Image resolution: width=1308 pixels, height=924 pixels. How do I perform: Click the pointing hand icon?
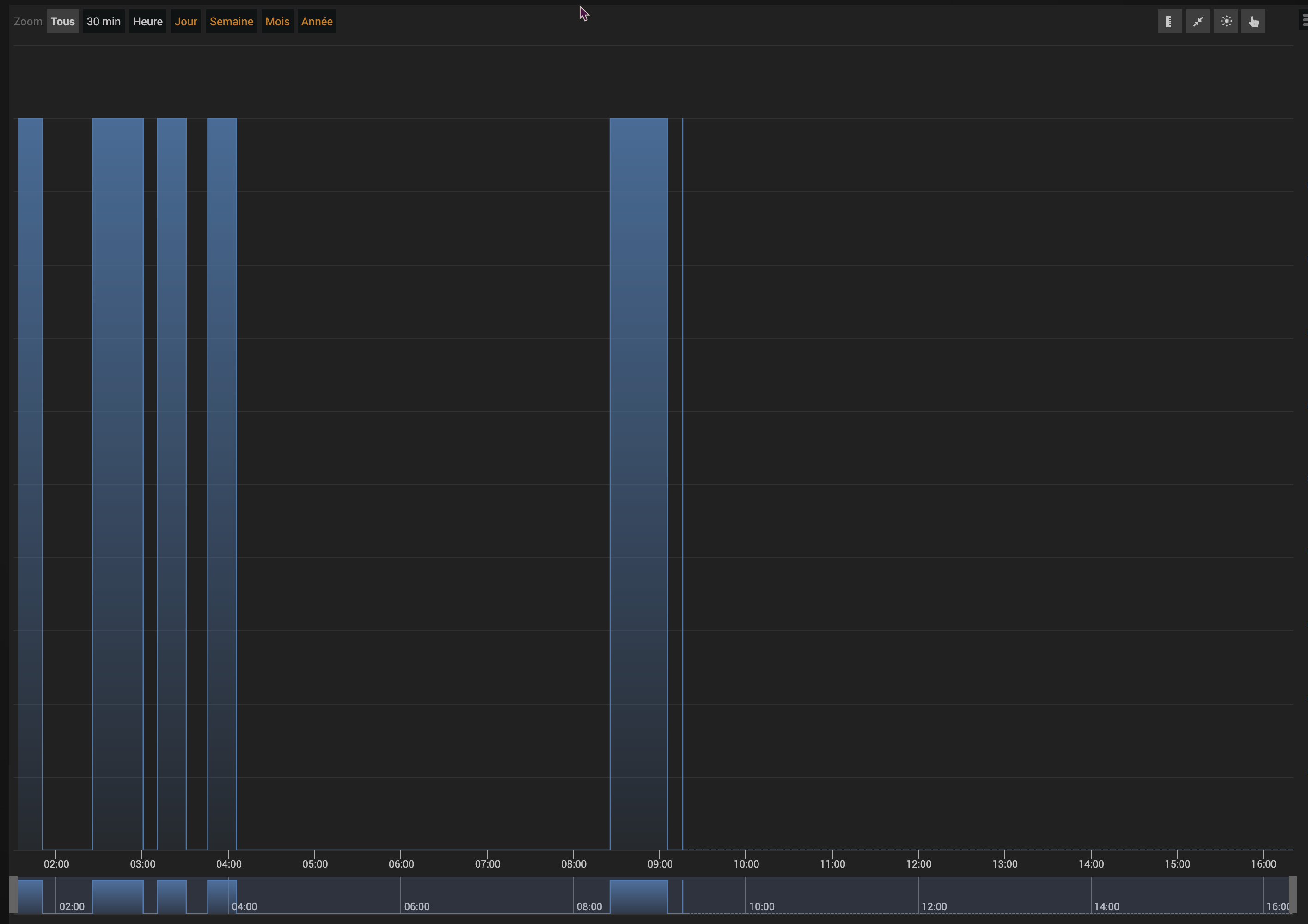click(x=1253, y=22)
